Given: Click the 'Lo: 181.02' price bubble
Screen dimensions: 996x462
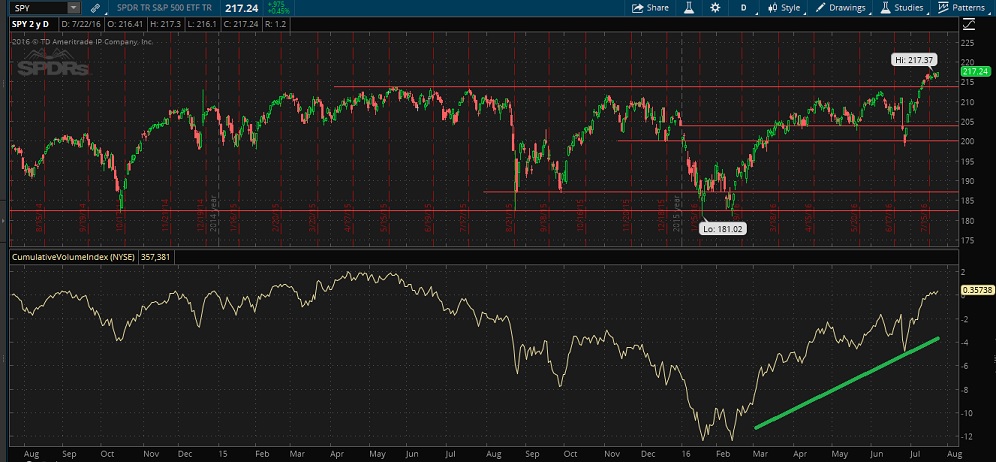Looking at the screenshot, I should point(723,230).
